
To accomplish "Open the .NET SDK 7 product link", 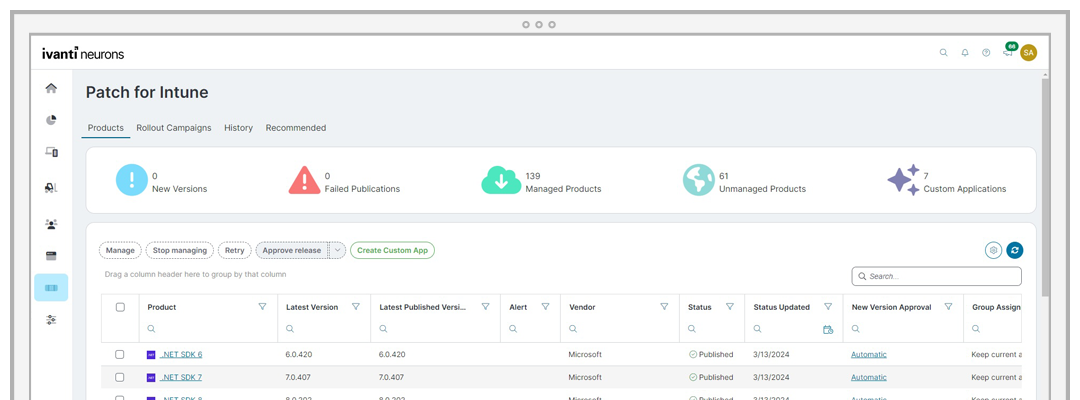I will pos(181,377).
